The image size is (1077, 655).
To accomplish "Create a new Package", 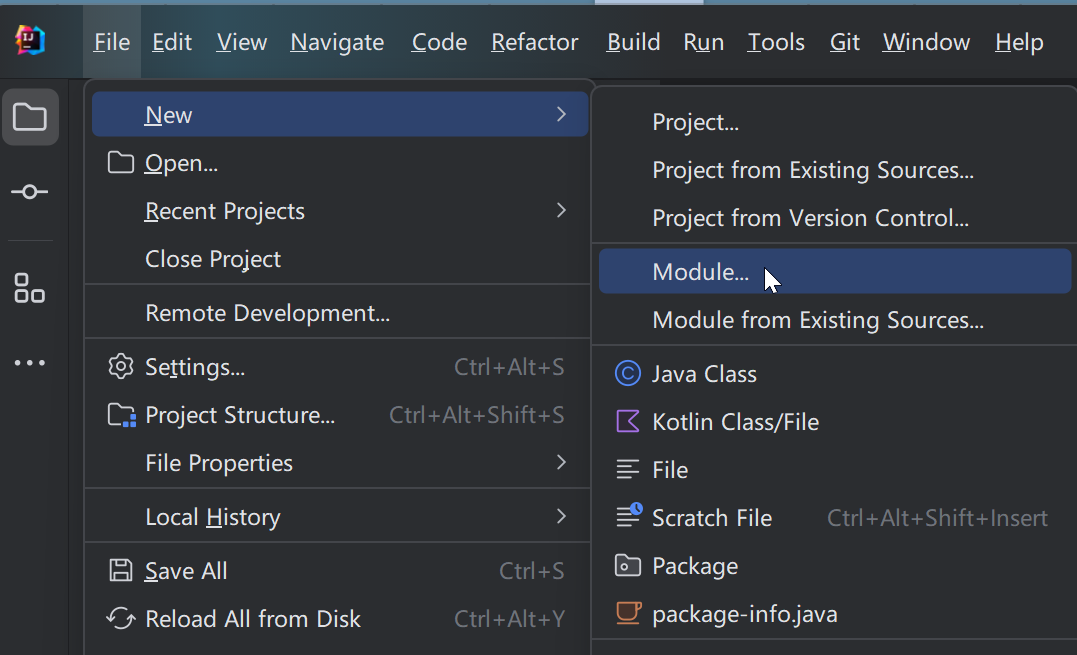I will pos(694,566).
